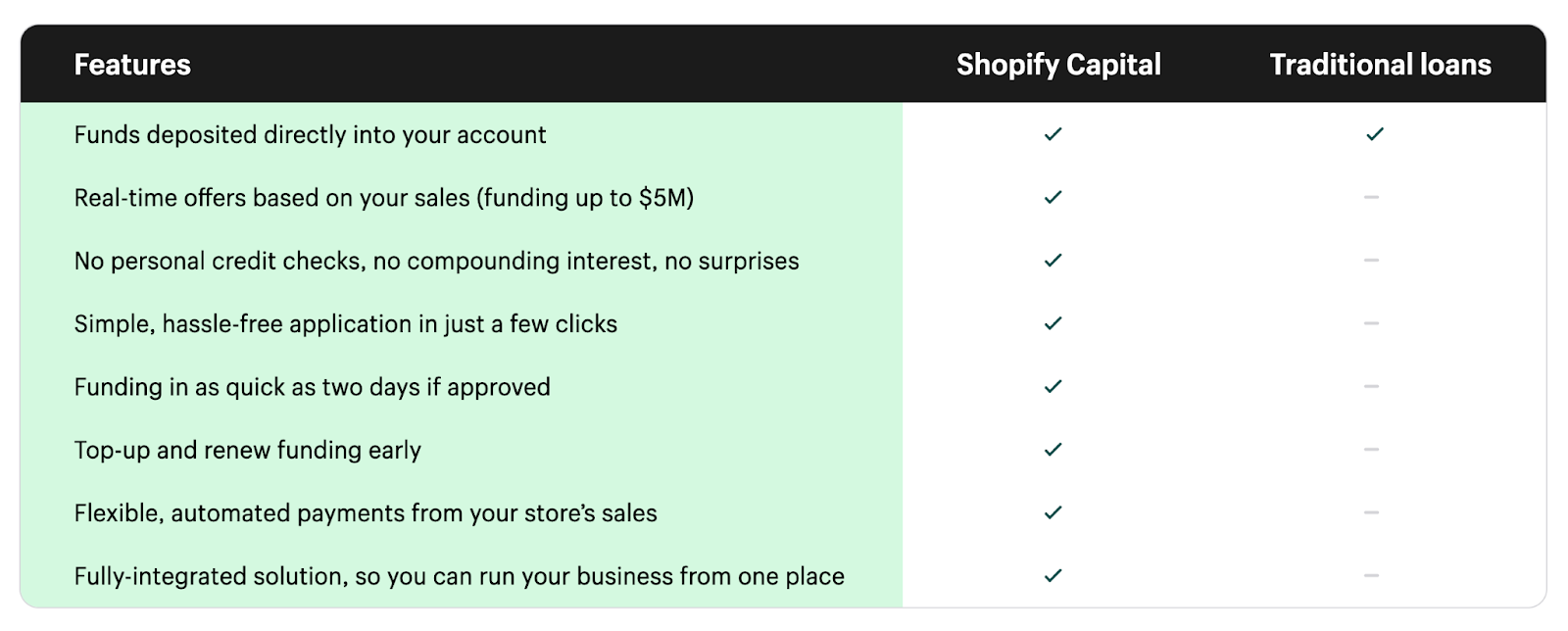
Task: Click Shopify Capital checkmark for flexible automated payments
Action: tap(1053, 512)
